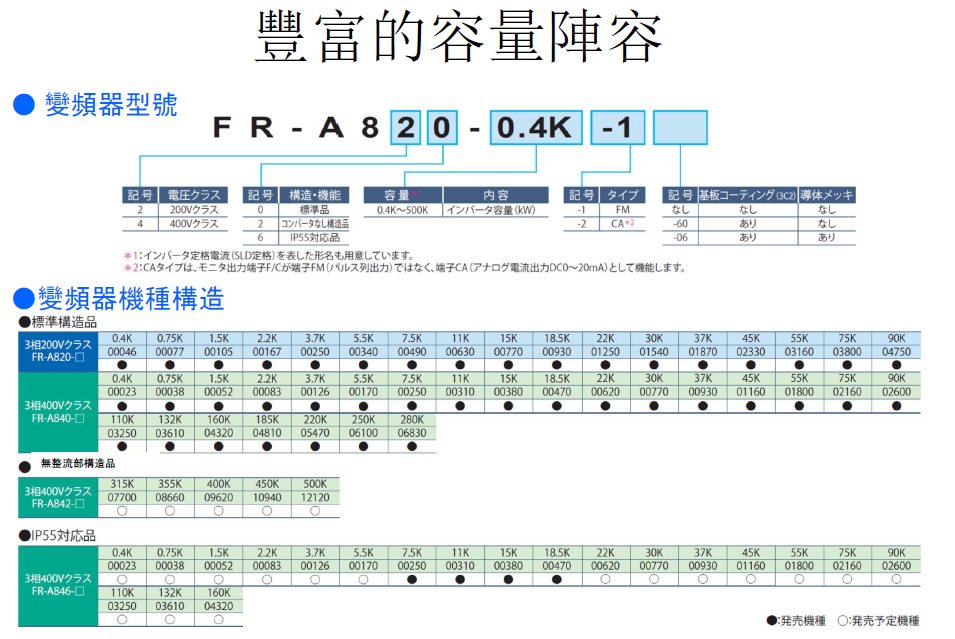Click the 450K capacity cell
The width and height of the screenshot is (955, 639).
point(267,484)
